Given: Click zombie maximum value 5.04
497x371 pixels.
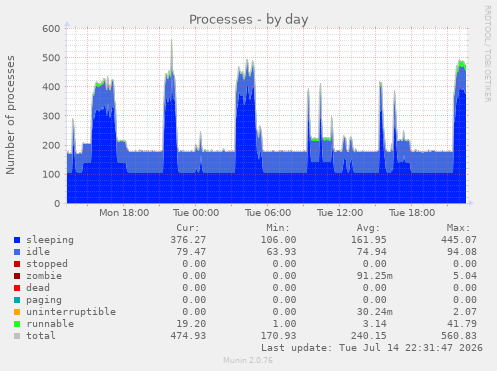Looking at the screenshot, I should (x=465, y=276).
